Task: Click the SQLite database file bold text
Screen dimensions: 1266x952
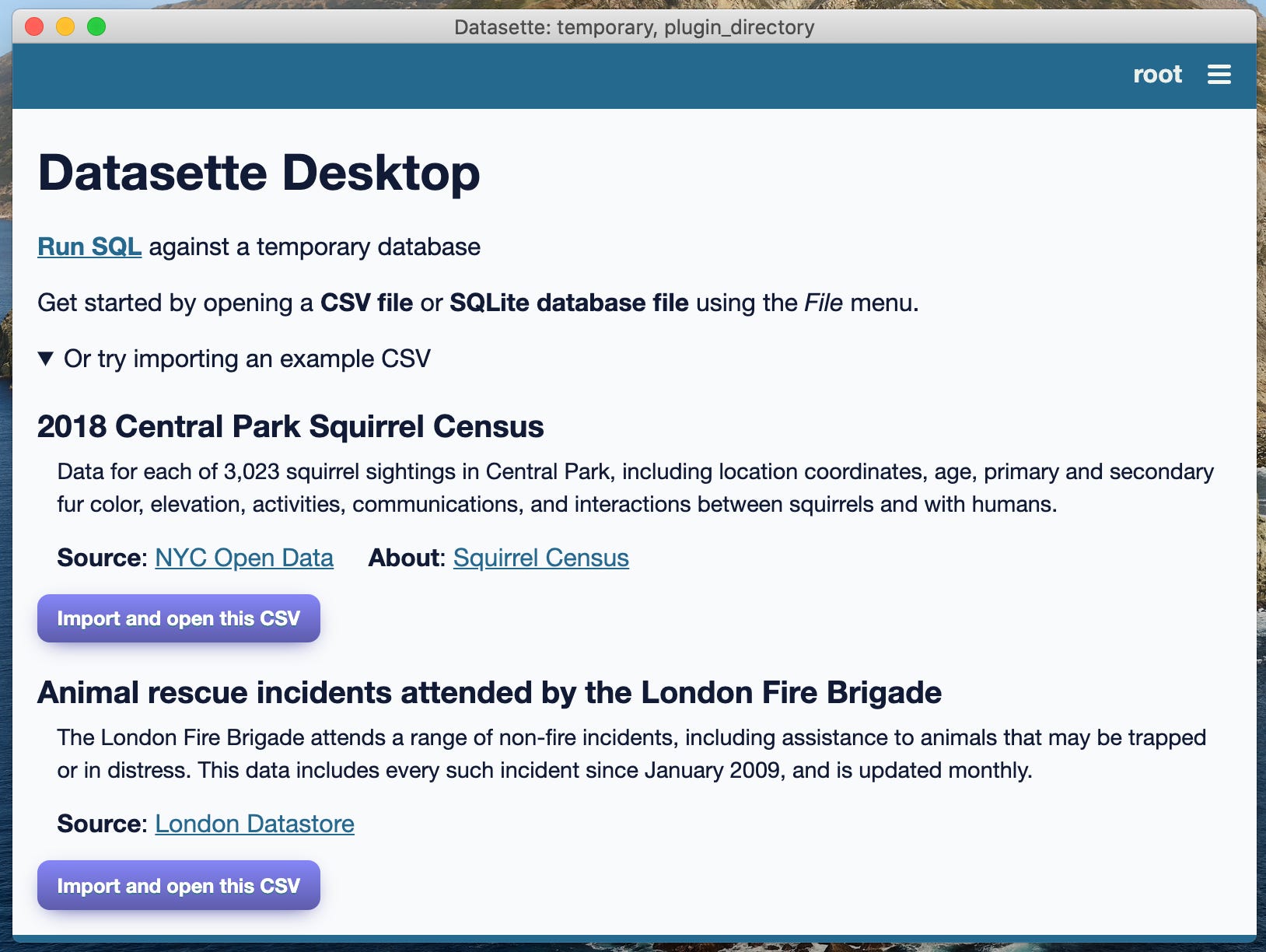Action: pyautogui.click(x=569, y=303)
